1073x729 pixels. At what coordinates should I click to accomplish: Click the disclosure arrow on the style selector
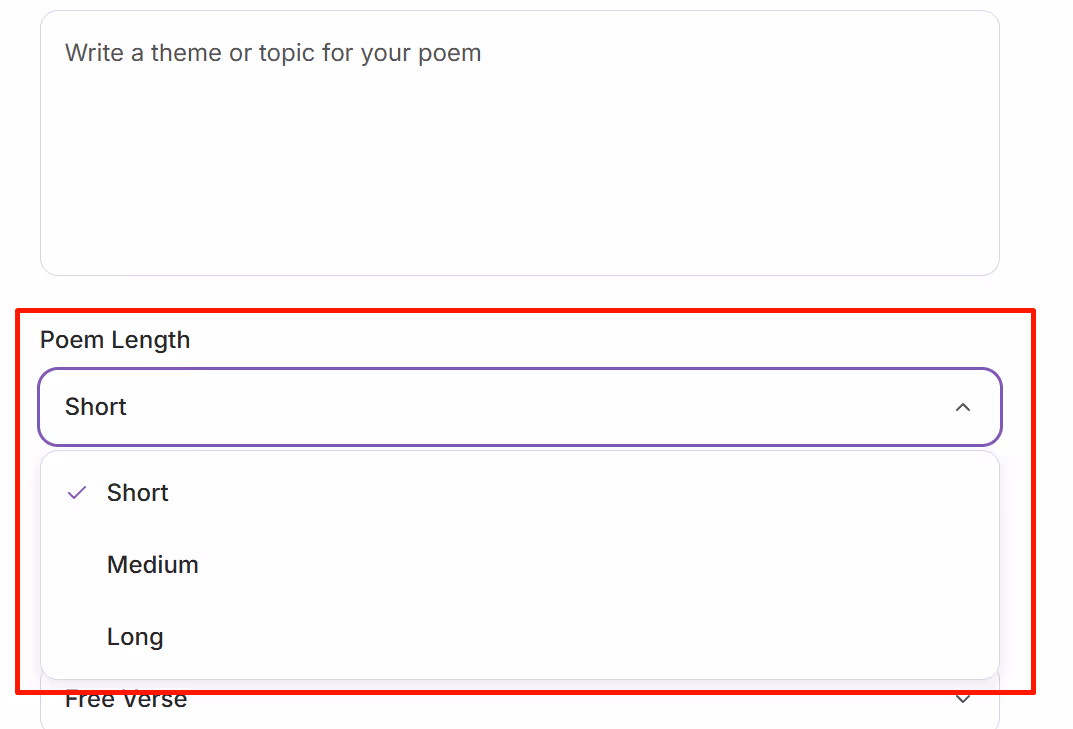coord(964,699)
